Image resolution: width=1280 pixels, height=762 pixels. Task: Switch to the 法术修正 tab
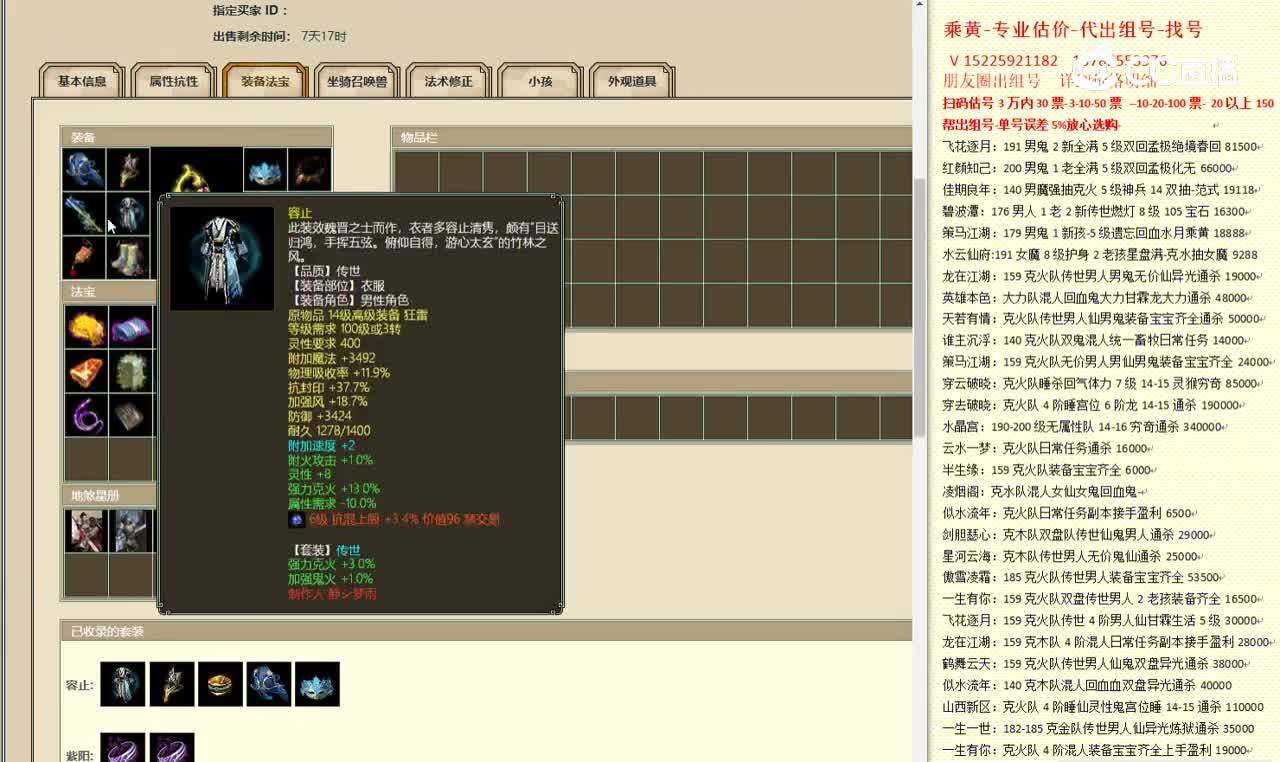449,81
